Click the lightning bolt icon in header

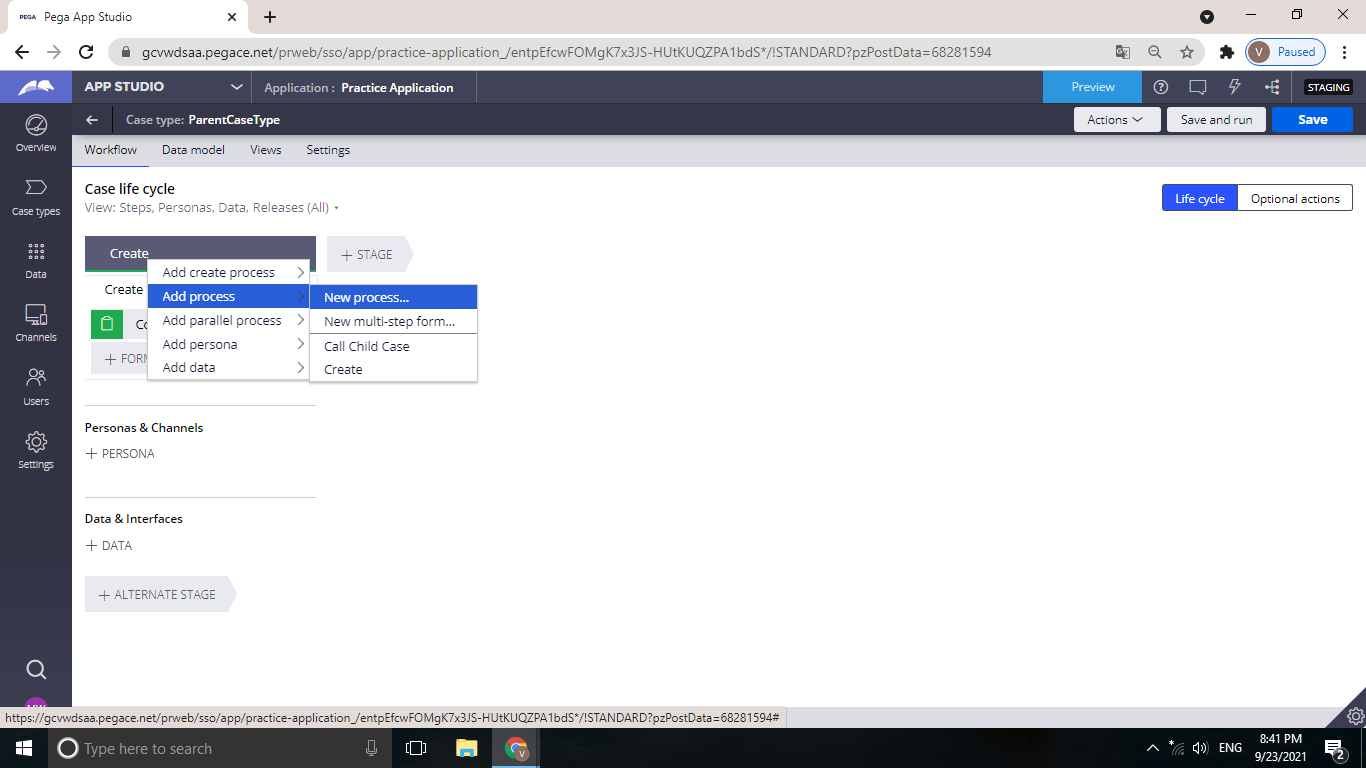(1235, 87)
